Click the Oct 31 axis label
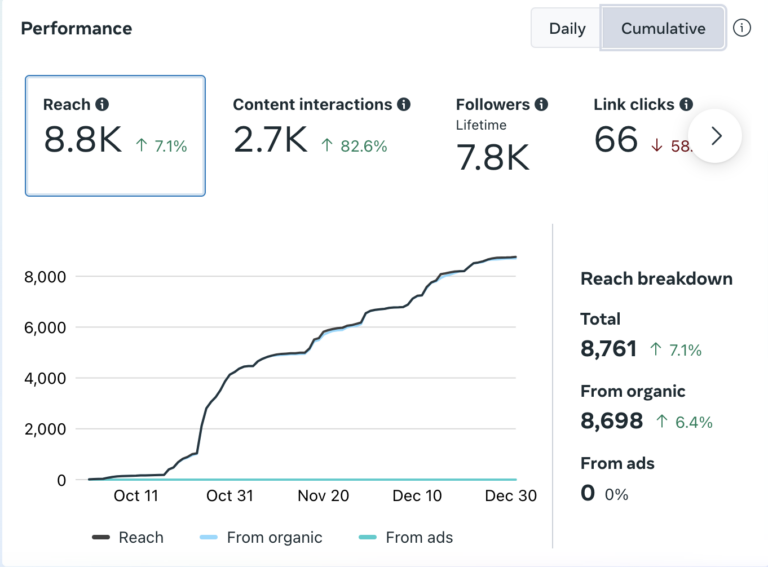Image resolution: width=768 pixels, height=567 pixels. [230, 496]
